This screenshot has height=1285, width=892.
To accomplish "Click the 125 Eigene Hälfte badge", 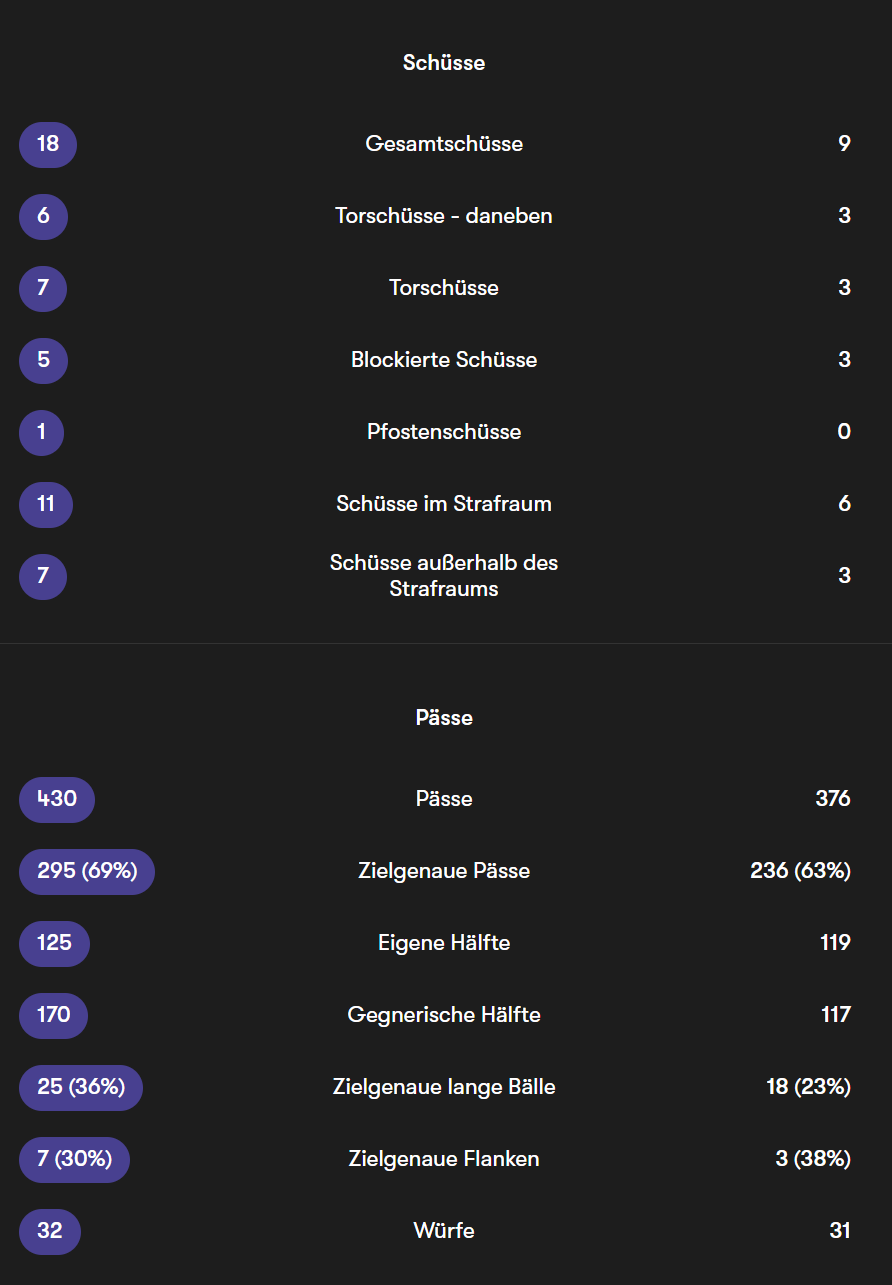I will pyautogui.click(x=54, y=943).
